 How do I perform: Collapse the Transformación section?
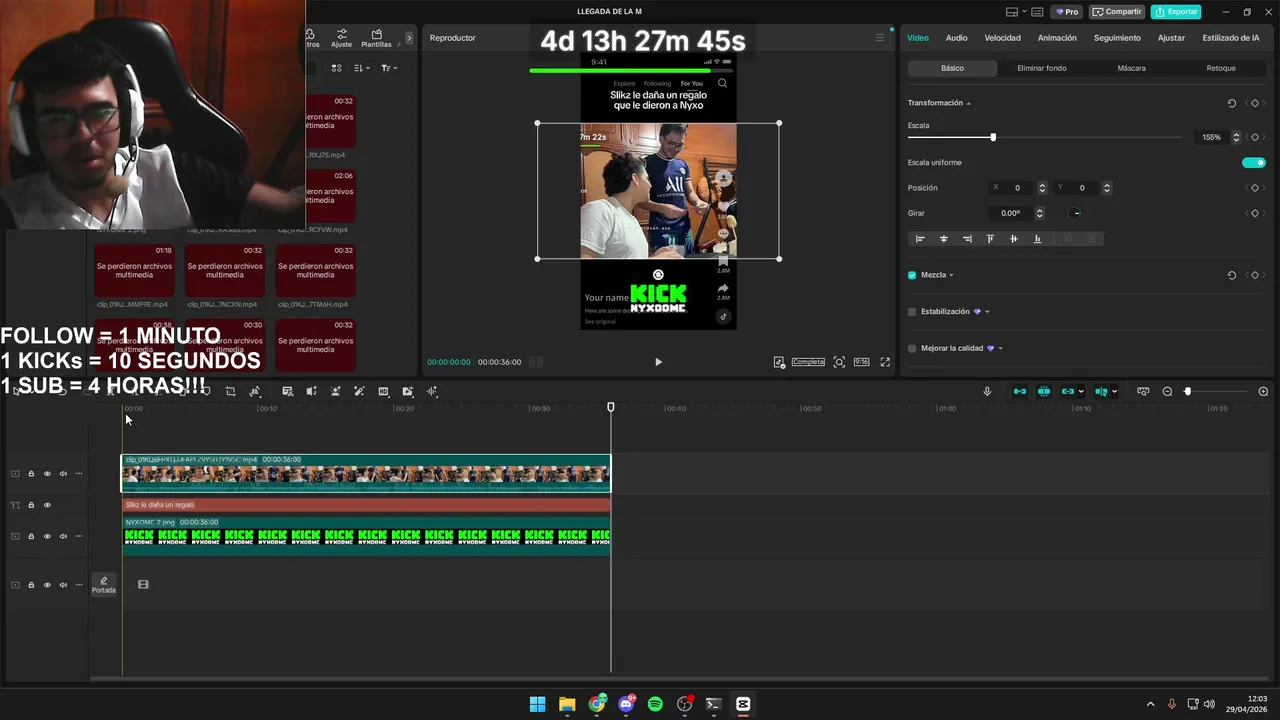(968, 104)
